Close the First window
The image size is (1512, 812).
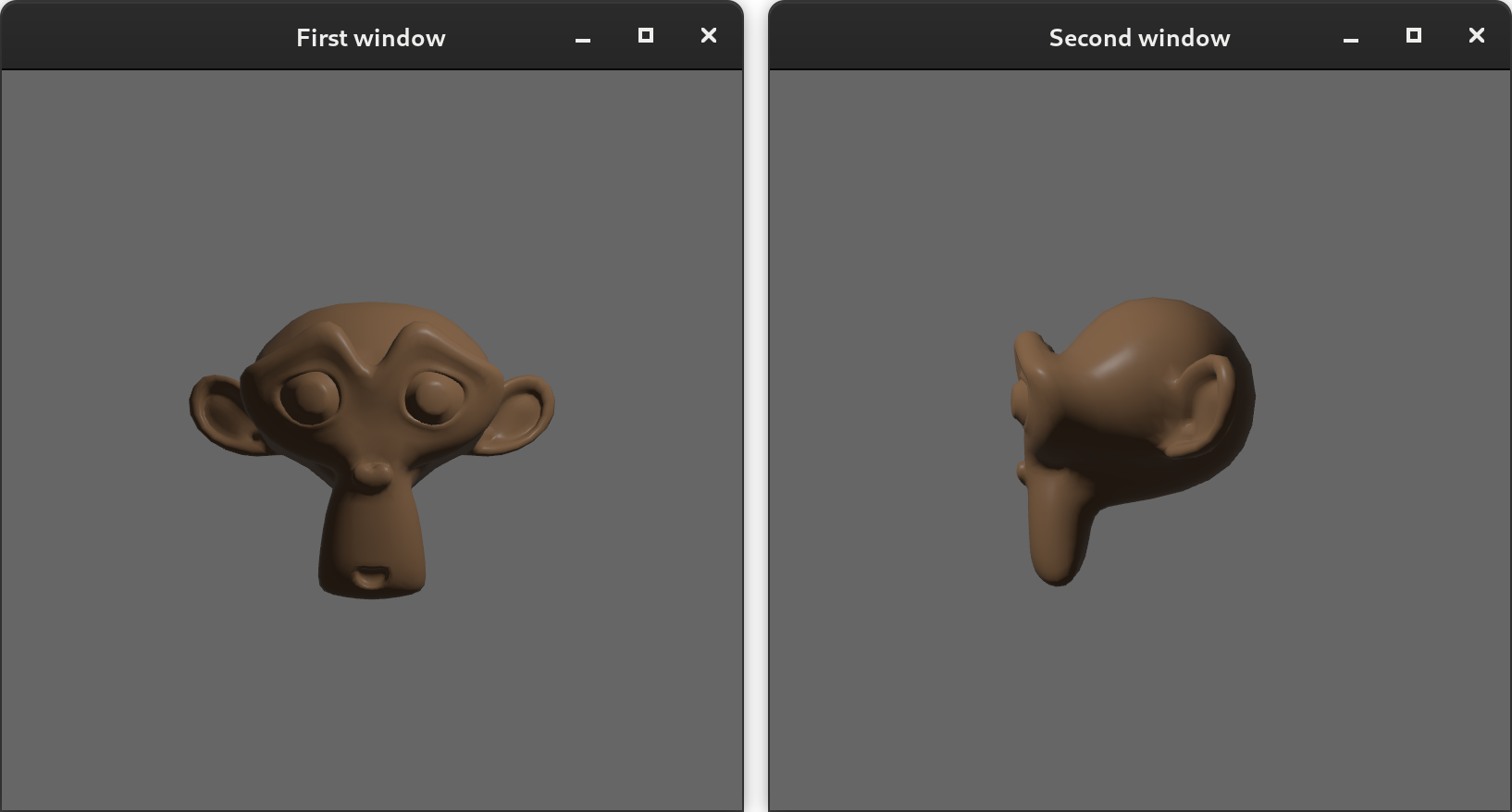[709, 35]
